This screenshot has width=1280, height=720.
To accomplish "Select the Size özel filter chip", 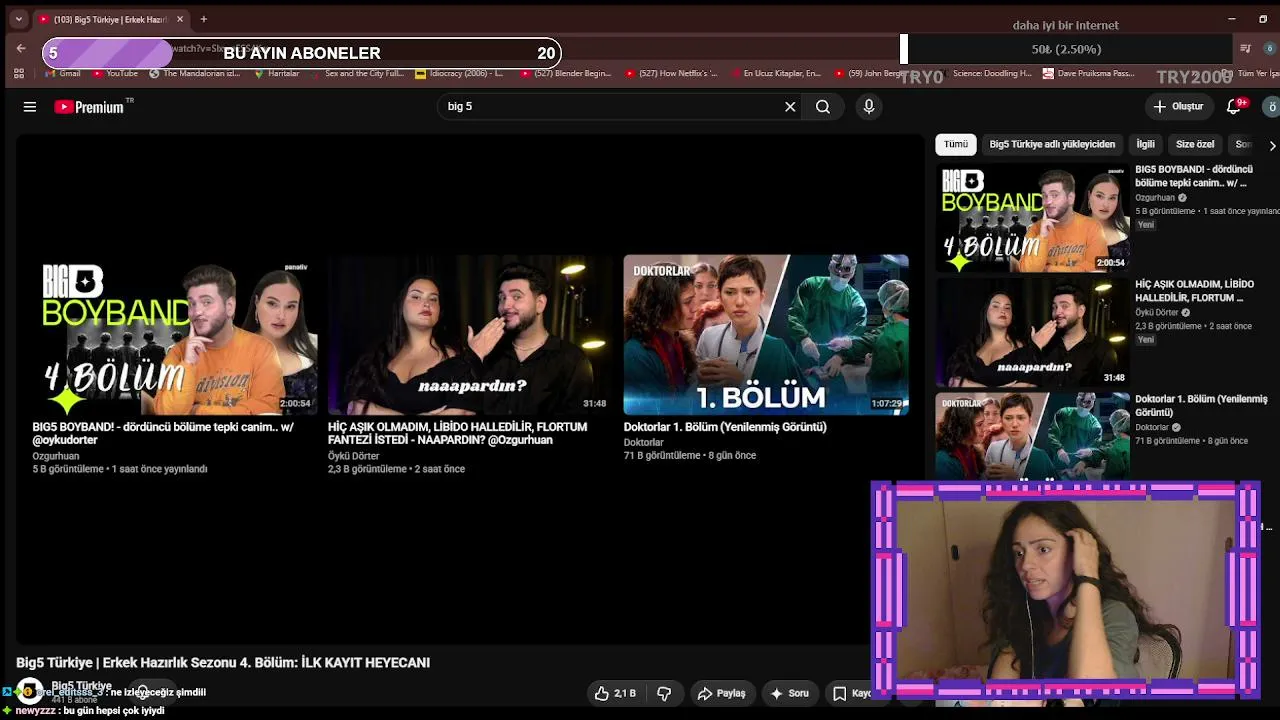I will pos(1195,144).
